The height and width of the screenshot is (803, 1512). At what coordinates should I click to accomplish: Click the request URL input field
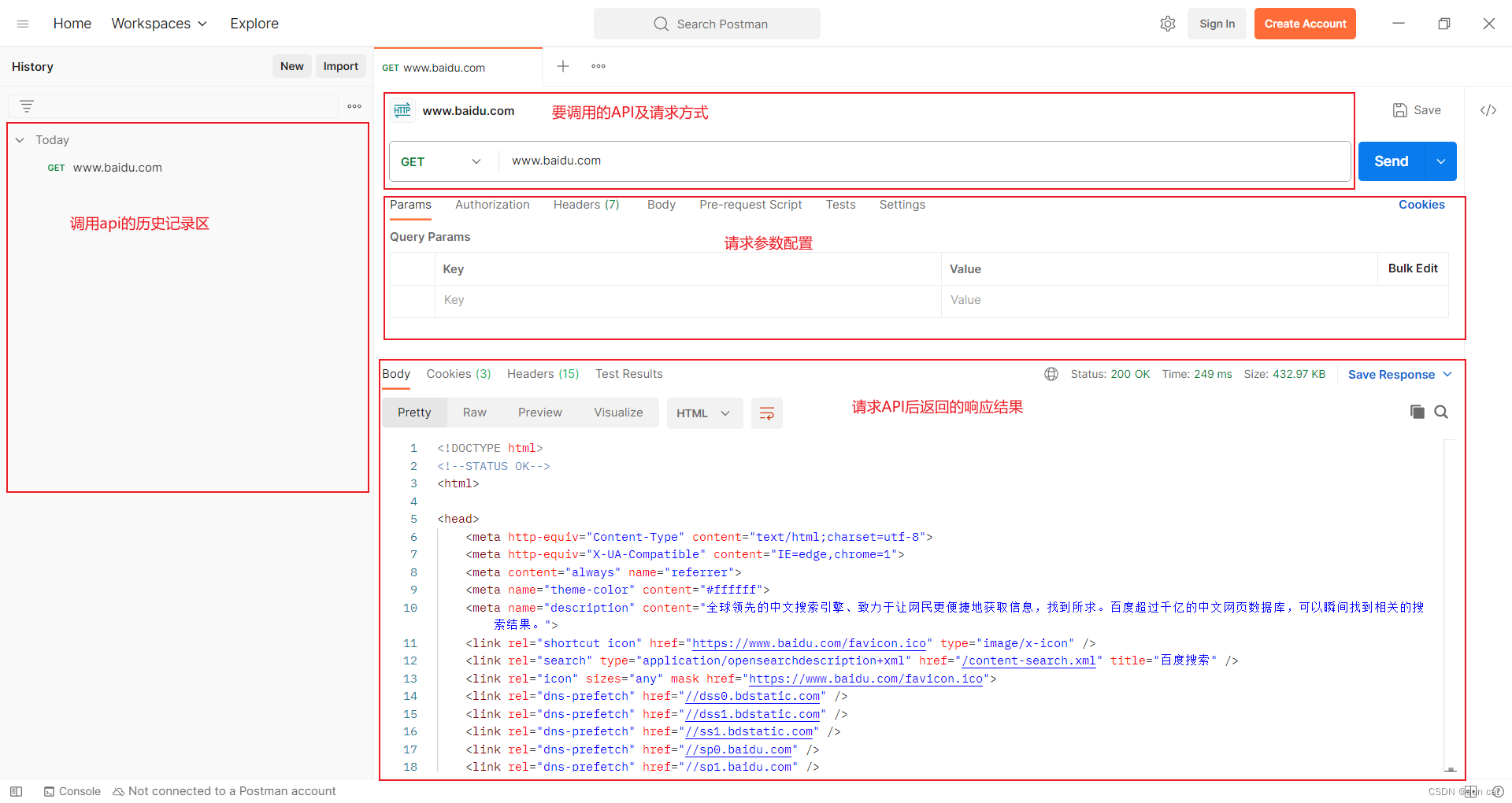coord(925,161)
